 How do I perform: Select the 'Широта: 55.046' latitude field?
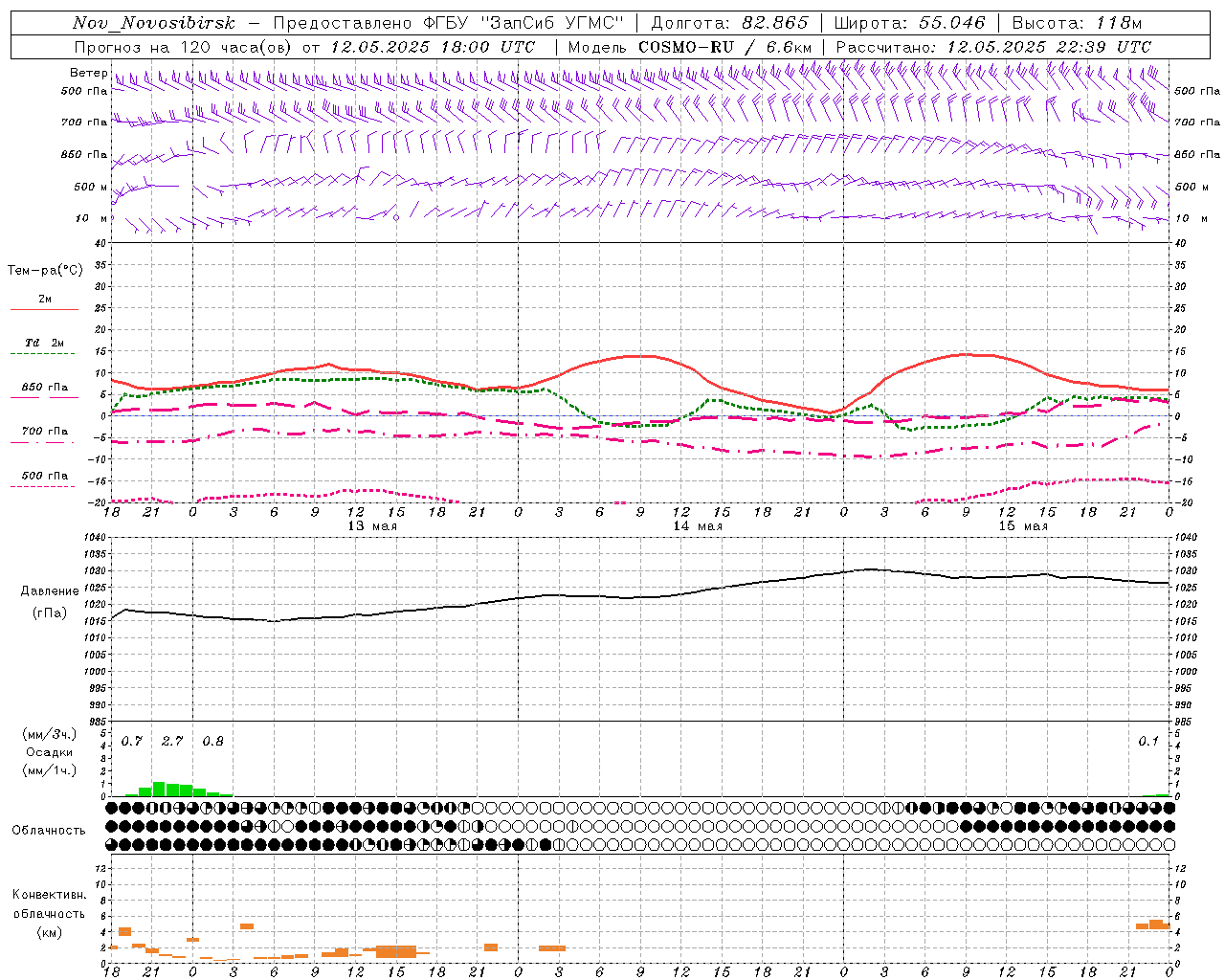[x=909, y=24]
